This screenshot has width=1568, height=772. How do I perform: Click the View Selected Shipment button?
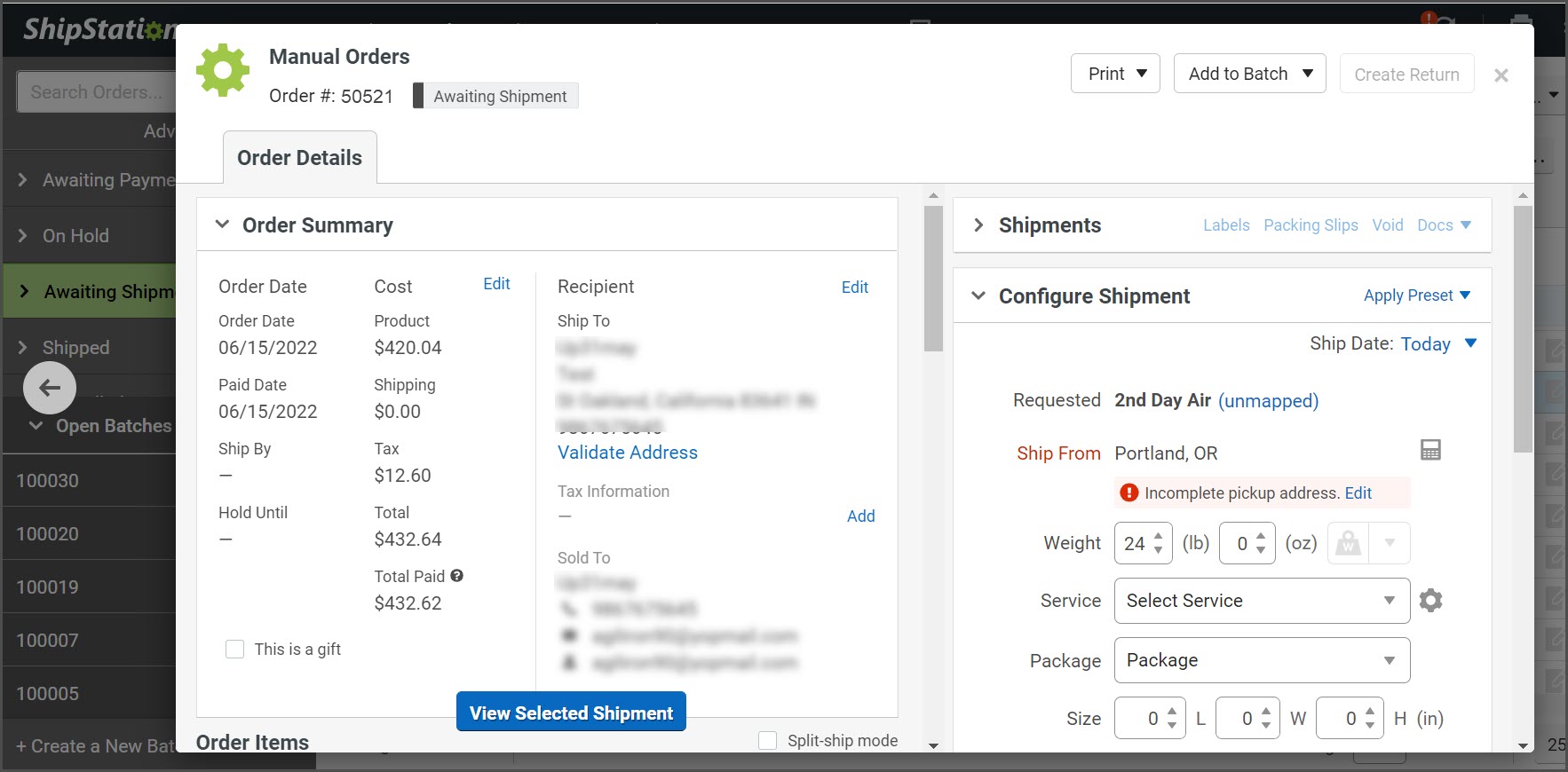pyautogui.click(x=571, y=713)
